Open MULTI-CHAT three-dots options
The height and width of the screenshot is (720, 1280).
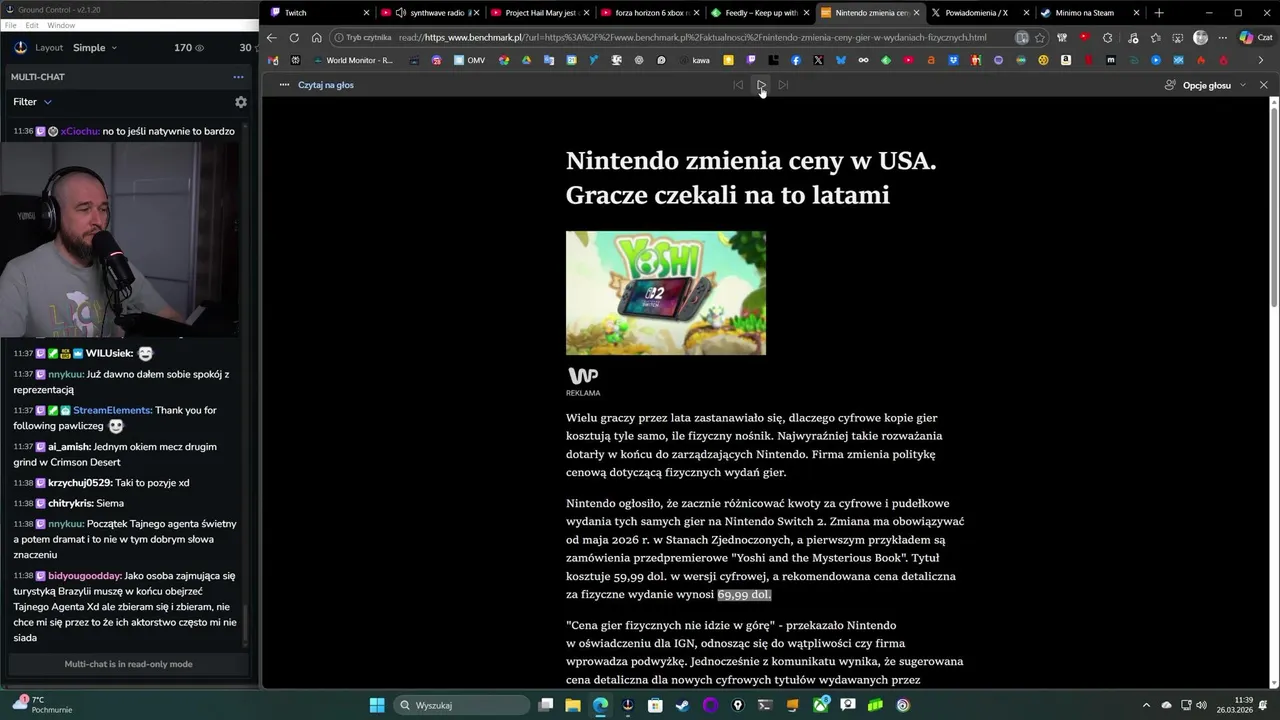238,77
